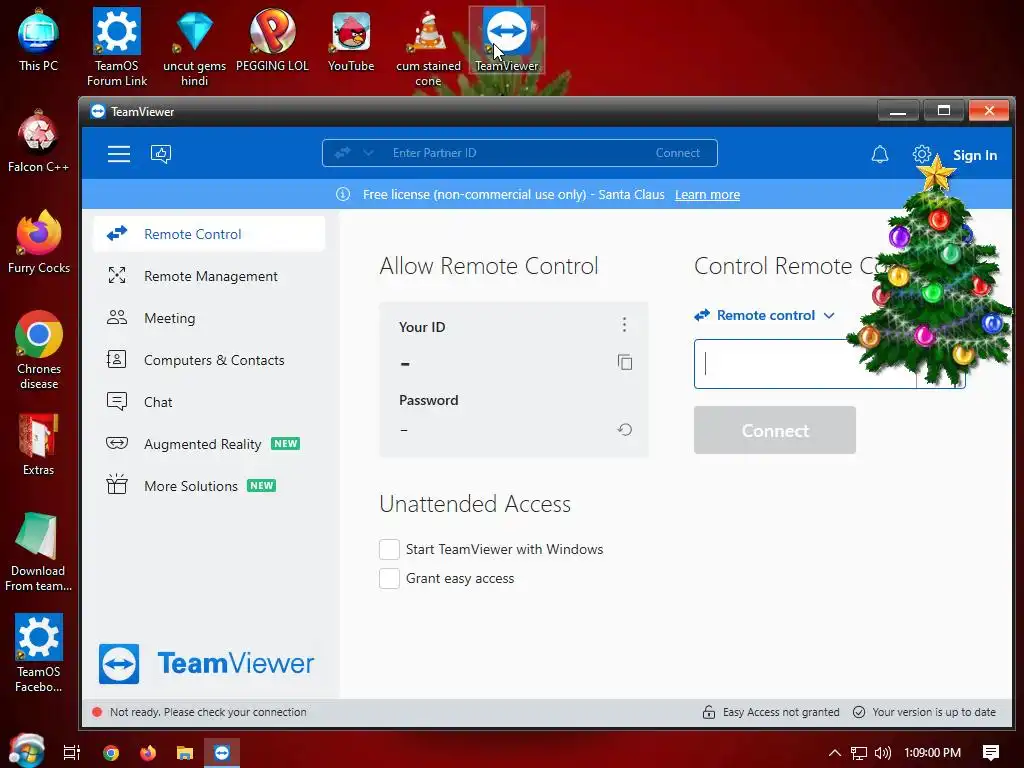This screenshot has height=768, width=1024.
Task: Open Download From team desktop icon
Action: [38, 552]
